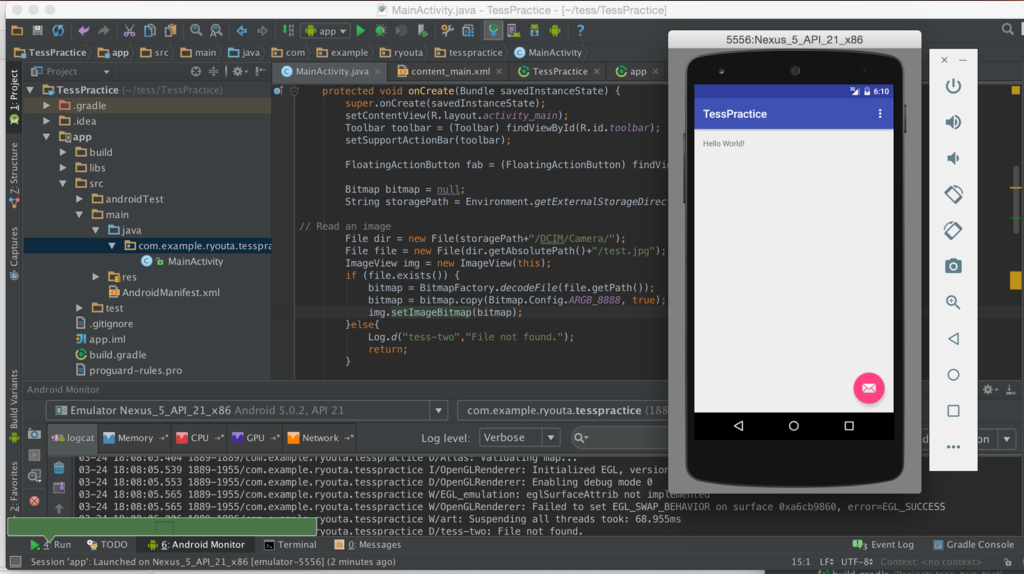Select build.gradle file in tree
Viewport: 1024px width, 574px height.
(117, 355)
